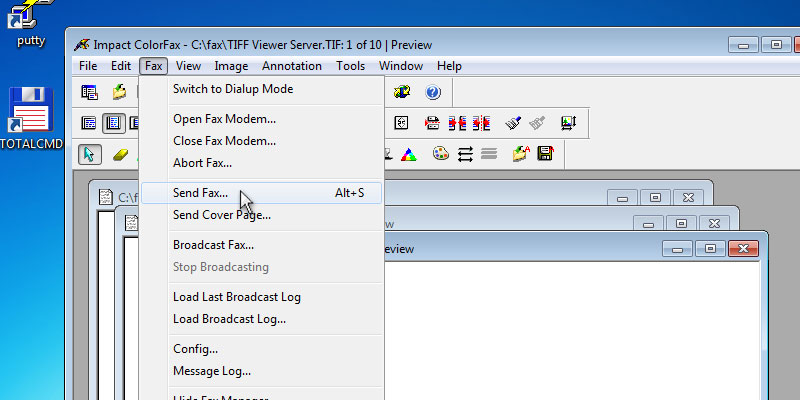The width and height of the screenshot is (800, 400).
Task: Click Broadcast Fax menu item
Action: point(213,245)
